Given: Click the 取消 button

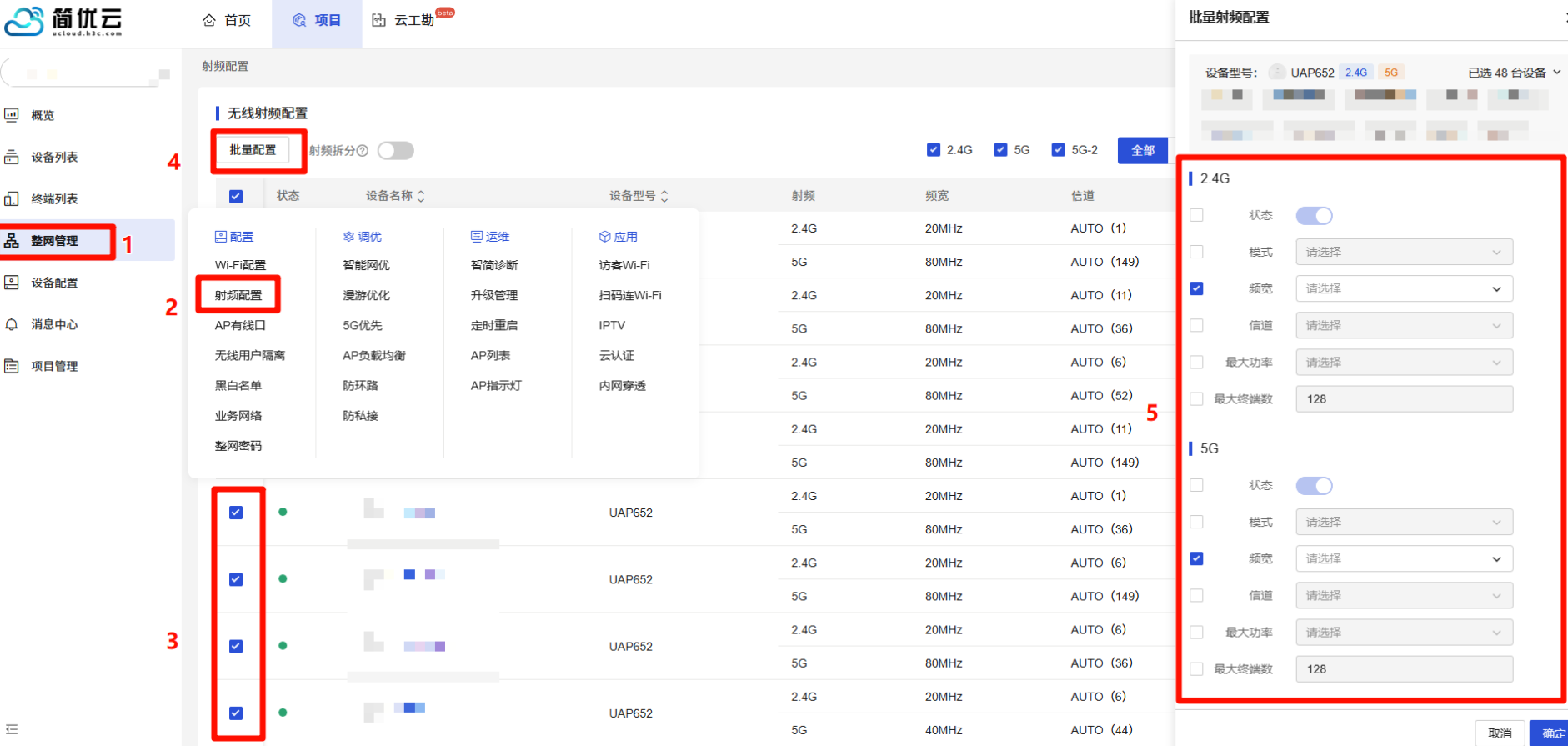Looking at the screenshot, I should [1499, 733].
